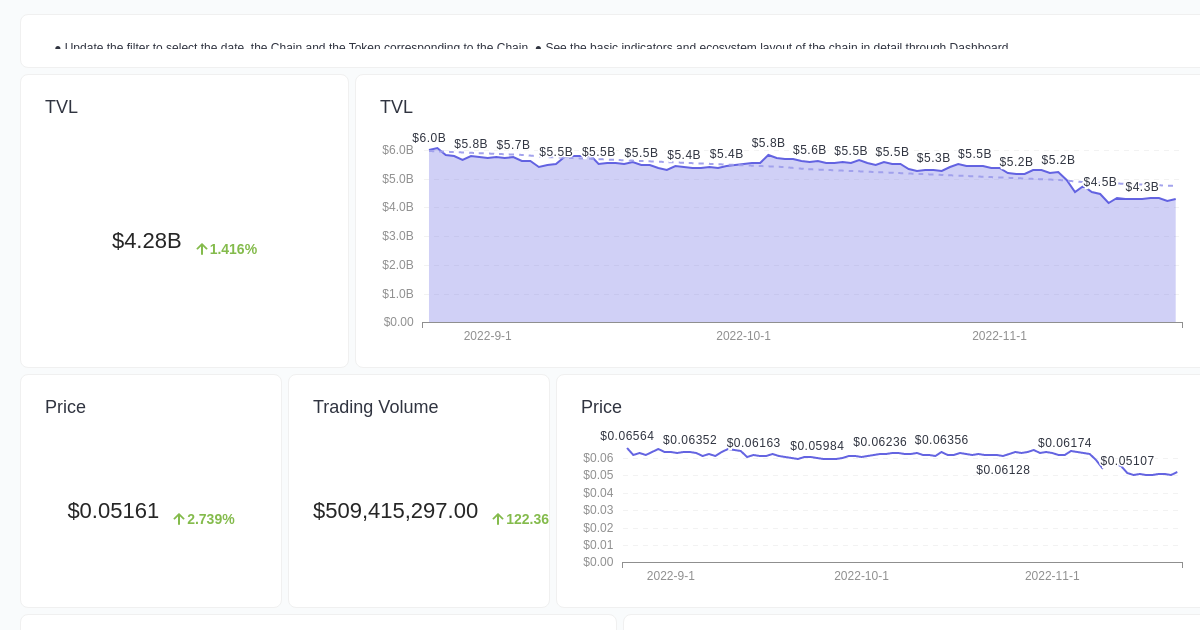Click the green up-arrow beside 2.739%
The height and width of the screenshot is (630, 1200).
[178, 519]
